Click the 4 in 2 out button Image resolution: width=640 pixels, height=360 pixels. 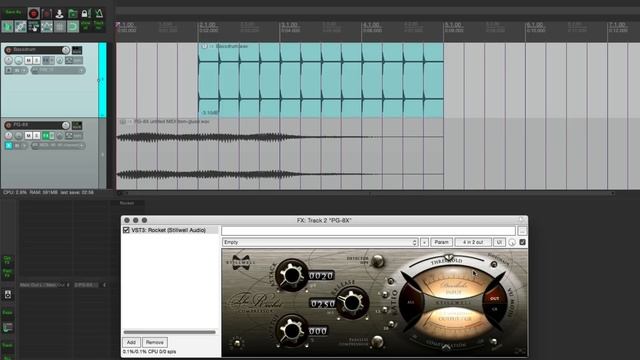tap(473, 242)
